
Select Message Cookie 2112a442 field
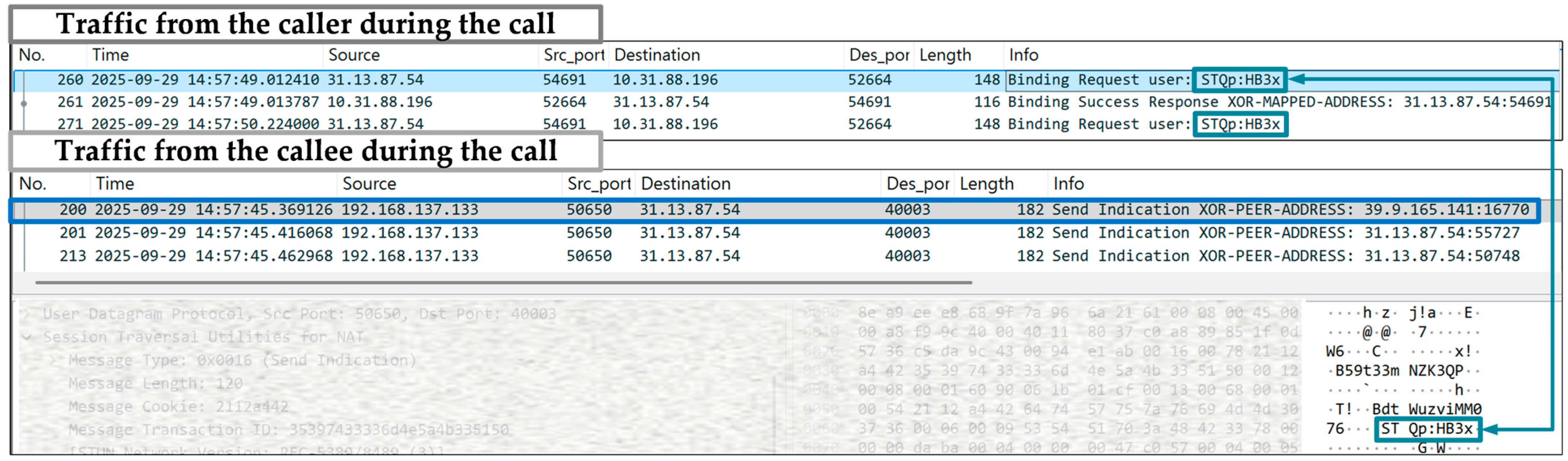point(178,407)
